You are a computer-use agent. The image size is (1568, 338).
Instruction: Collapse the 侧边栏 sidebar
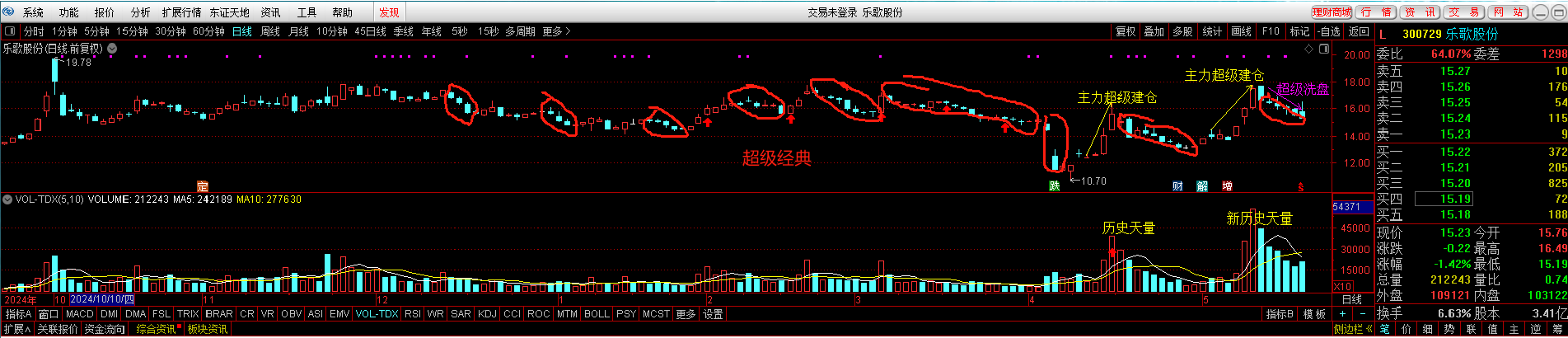(x=1354, y=329)
